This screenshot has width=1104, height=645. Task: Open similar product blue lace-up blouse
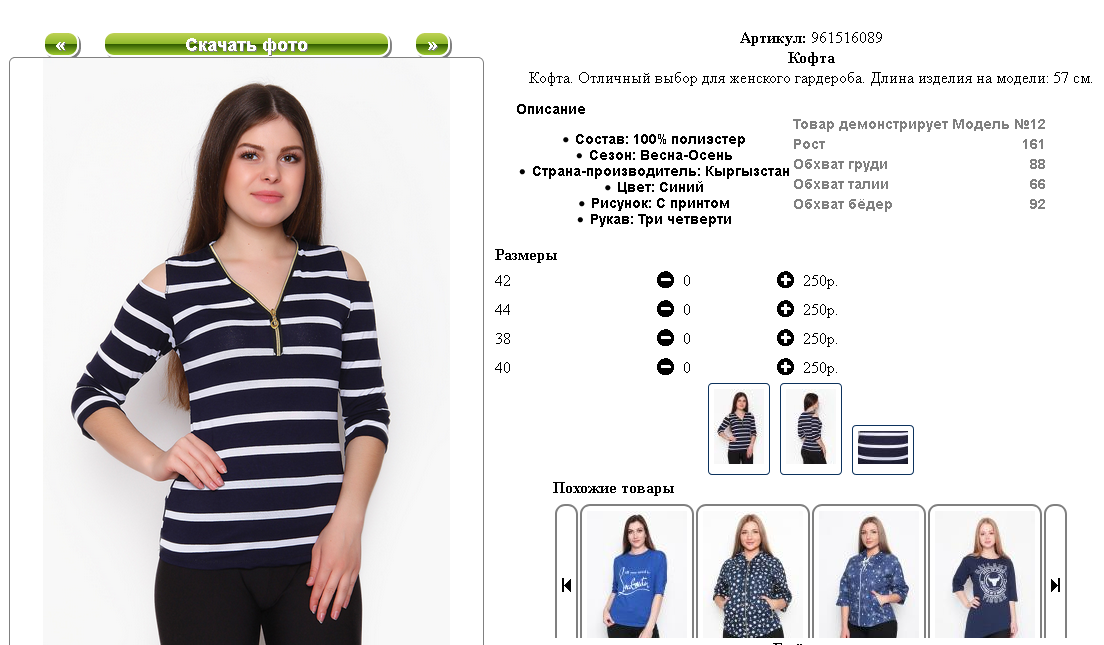click(869, 573)
